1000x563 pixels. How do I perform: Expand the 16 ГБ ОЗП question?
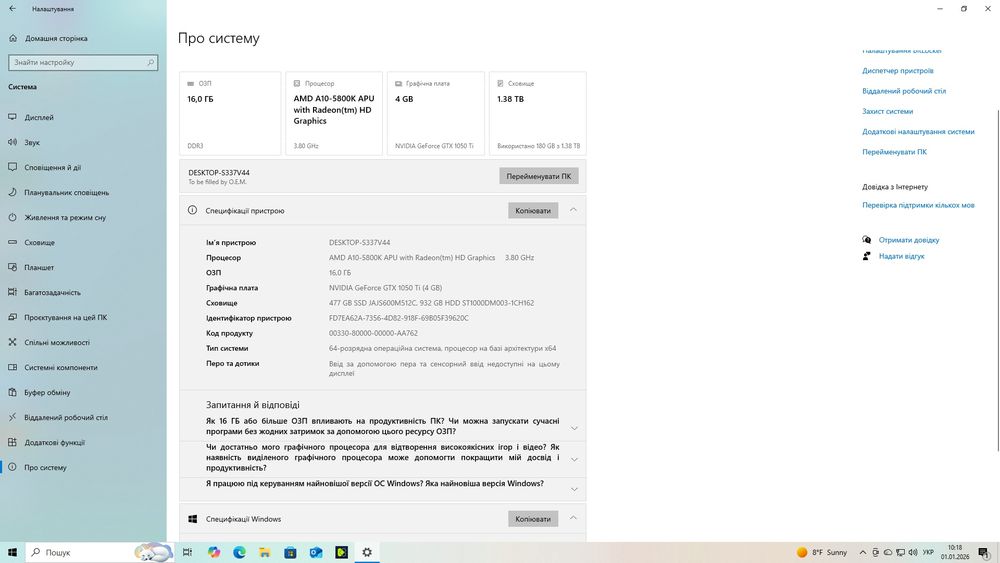click(x=574, y=428)
